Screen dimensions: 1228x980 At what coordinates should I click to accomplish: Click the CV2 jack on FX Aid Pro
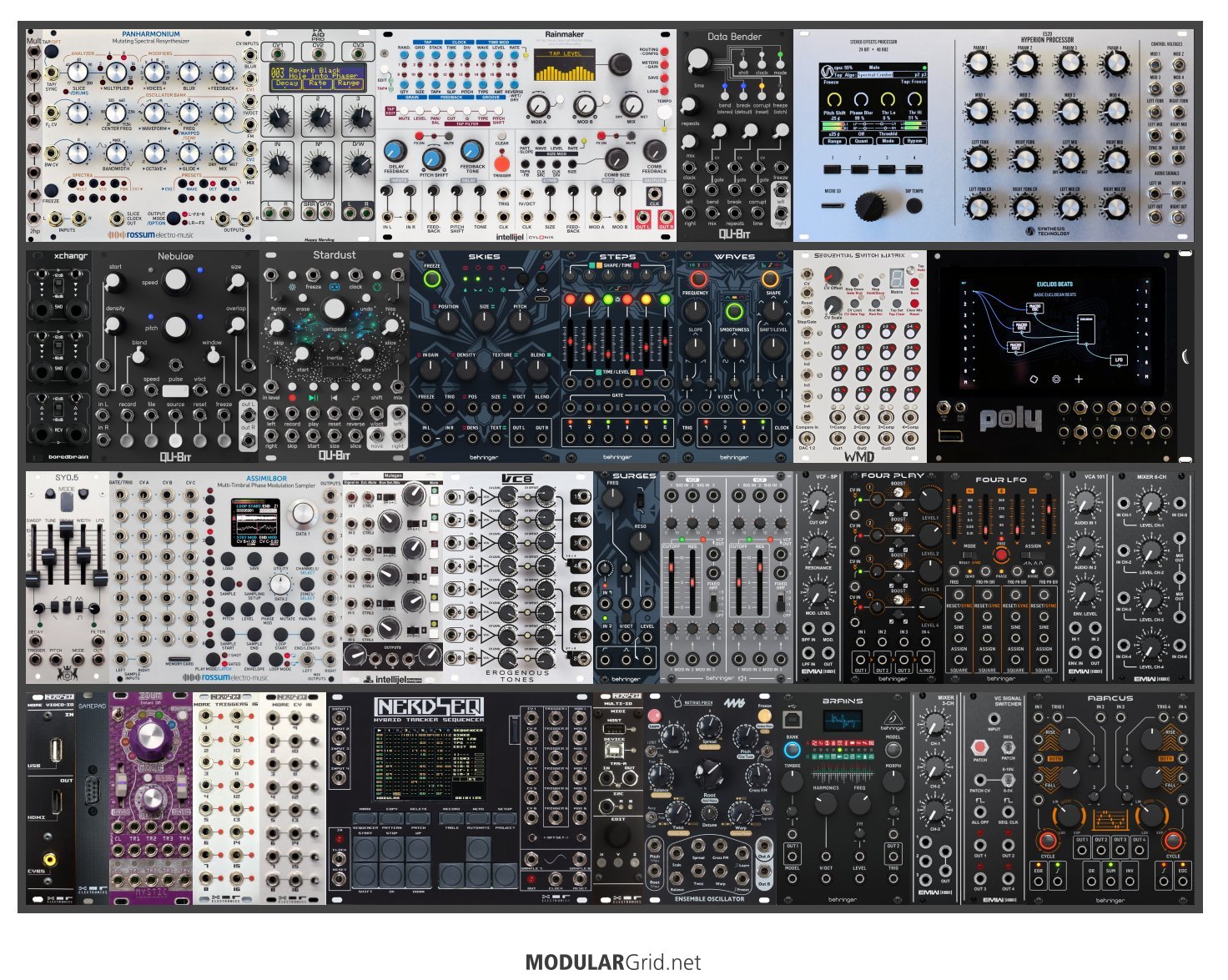[x=318, y=56]
